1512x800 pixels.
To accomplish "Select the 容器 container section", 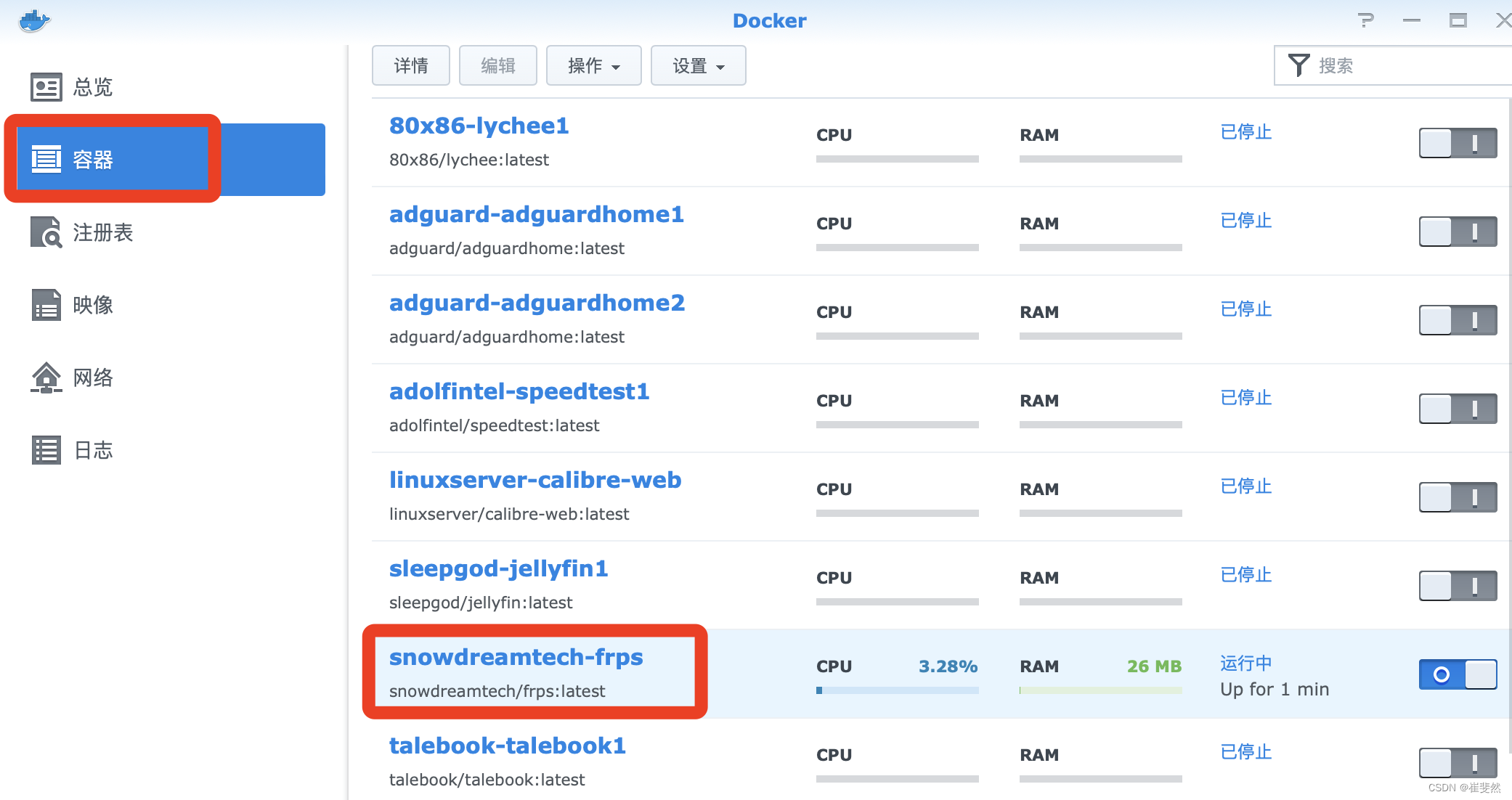I will (x=171, y=159).
